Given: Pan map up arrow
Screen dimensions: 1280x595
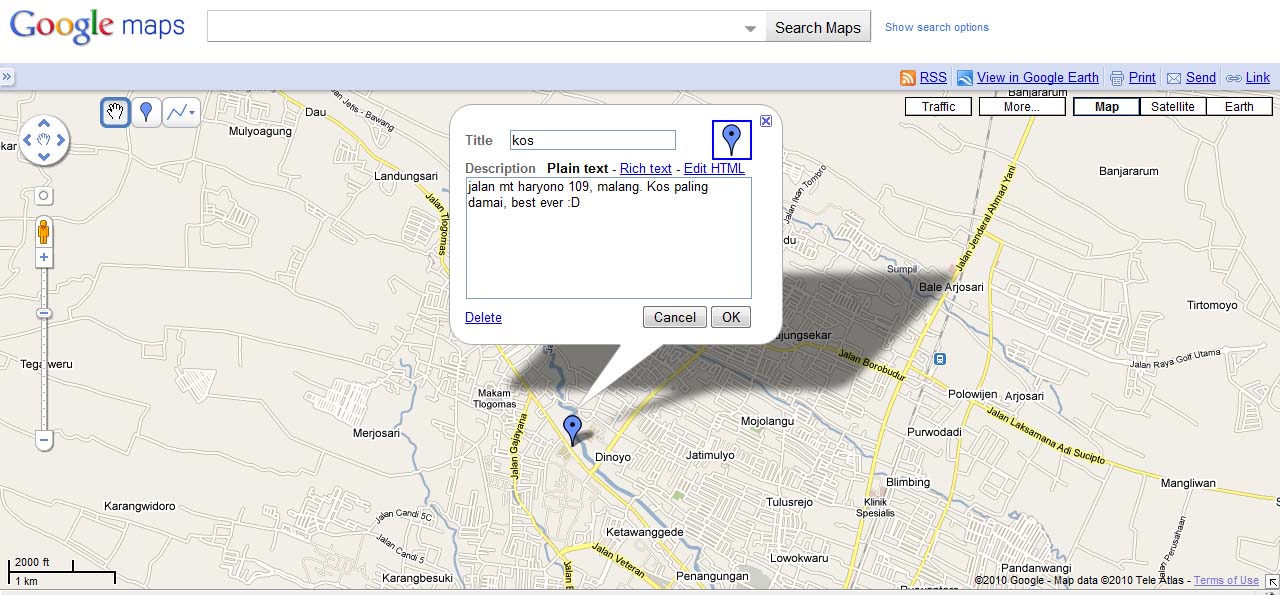Looking at the screenshot, I should [x=44, y=124].
